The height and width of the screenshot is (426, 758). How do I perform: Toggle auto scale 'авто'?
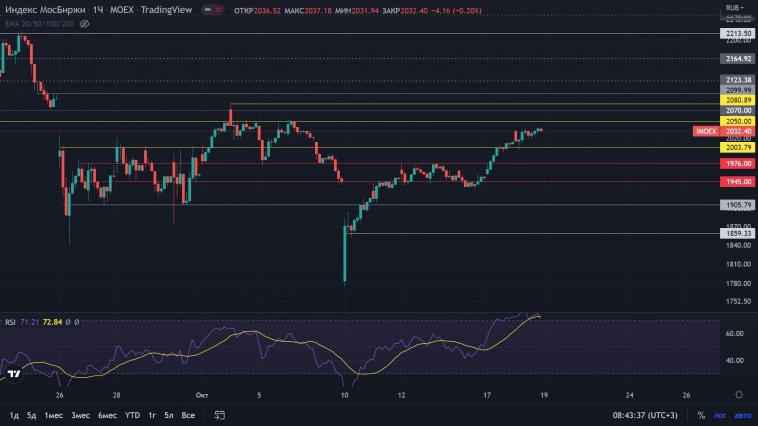coord(741,415)
